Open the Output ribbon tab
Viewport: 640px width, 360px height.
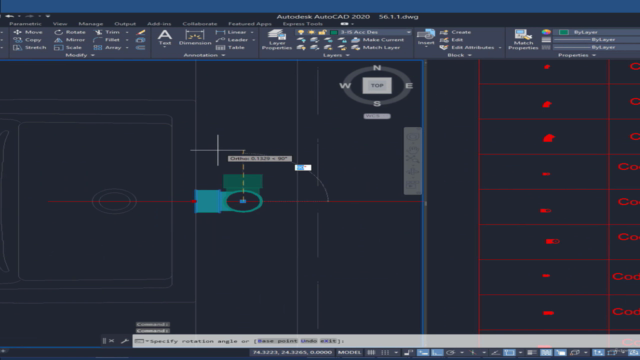(125, 24)
